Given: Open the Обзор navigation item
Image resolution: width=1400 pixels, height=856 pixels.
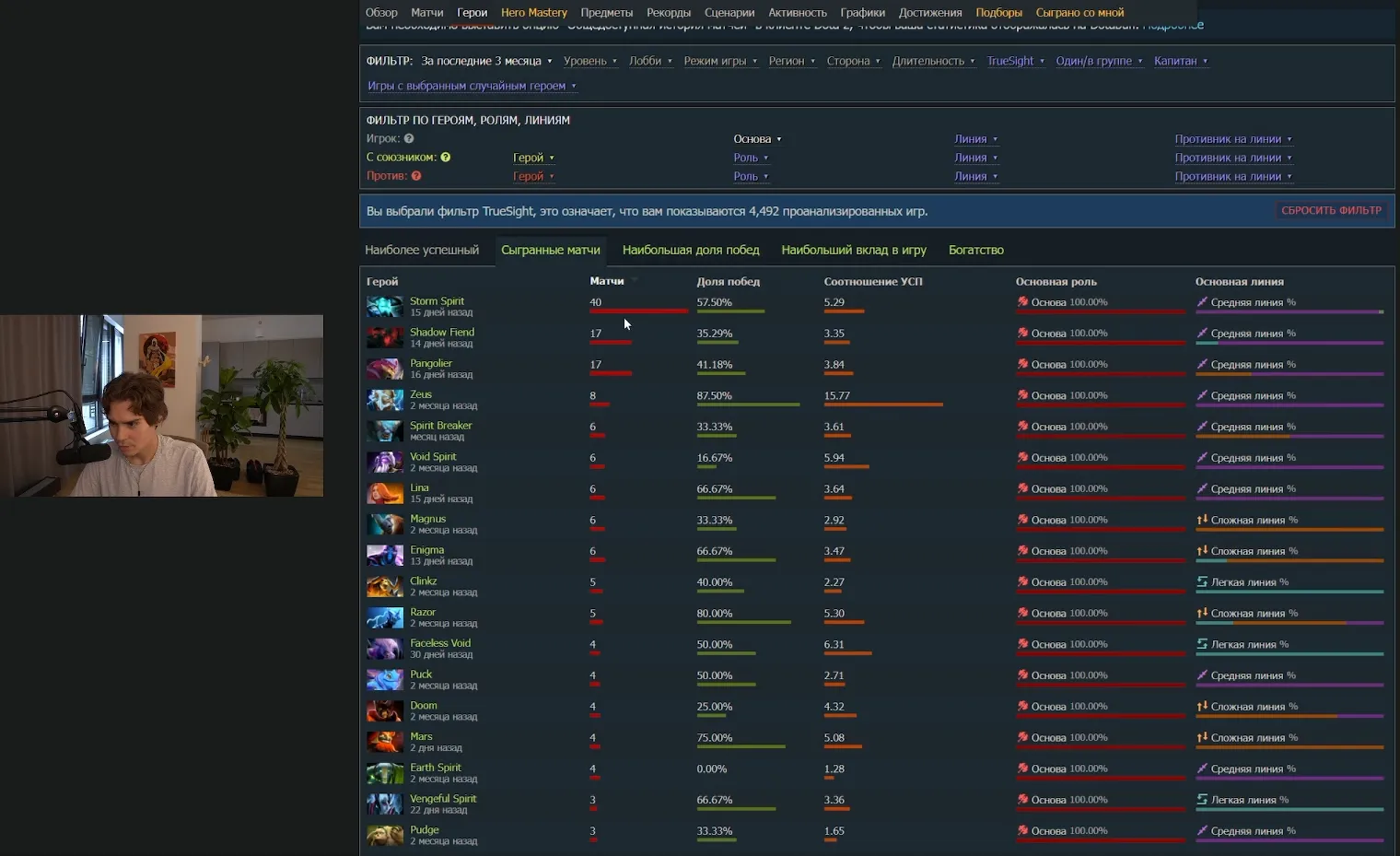Looking at the screenshot, I should pyautogui.click(x=381, y=12).
